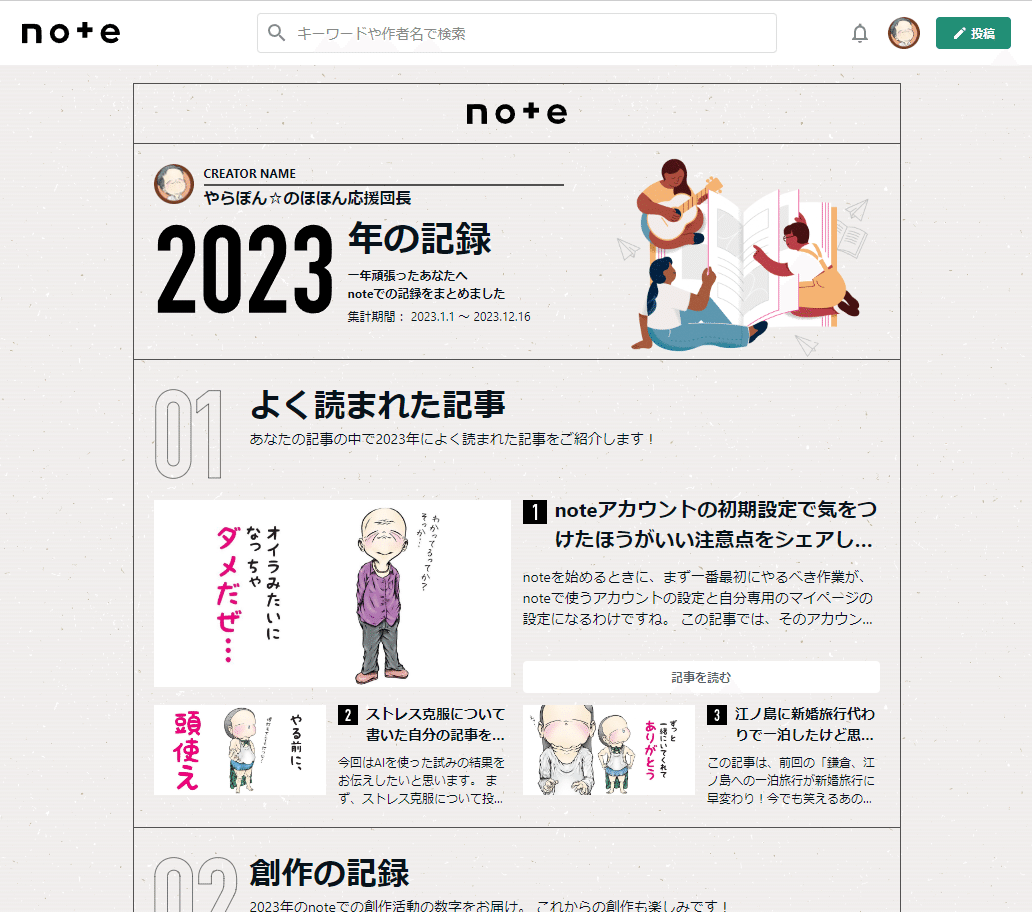
Task: Open the notifications bell
Action: (860, 33)
